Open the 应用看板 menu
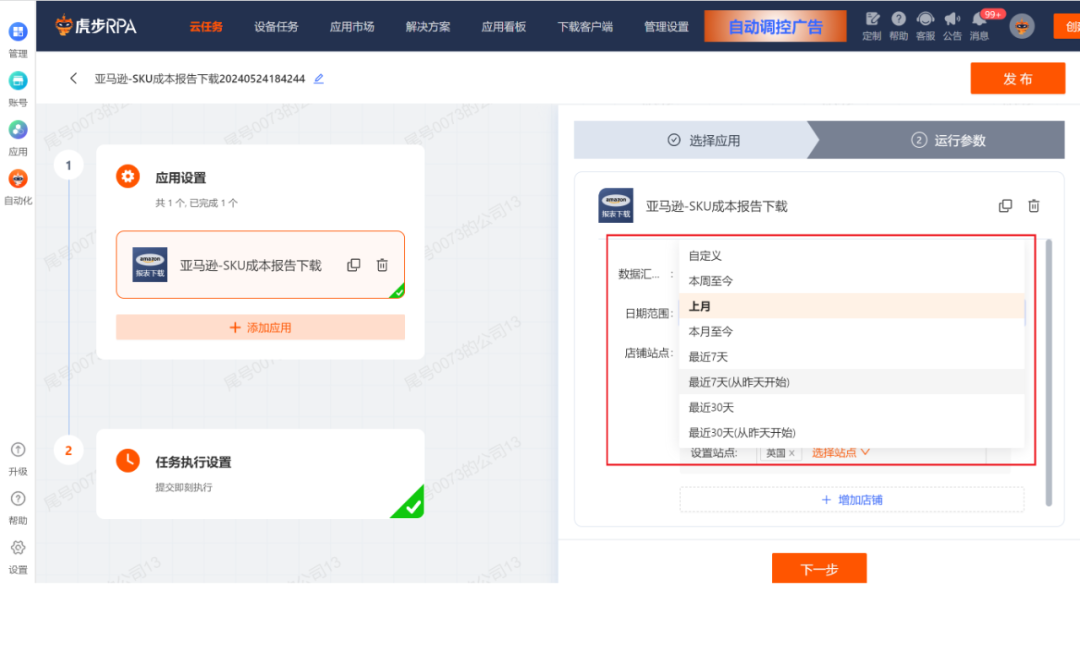The width and height of the screenshot is (1080, 671). (x=503, y=27)
